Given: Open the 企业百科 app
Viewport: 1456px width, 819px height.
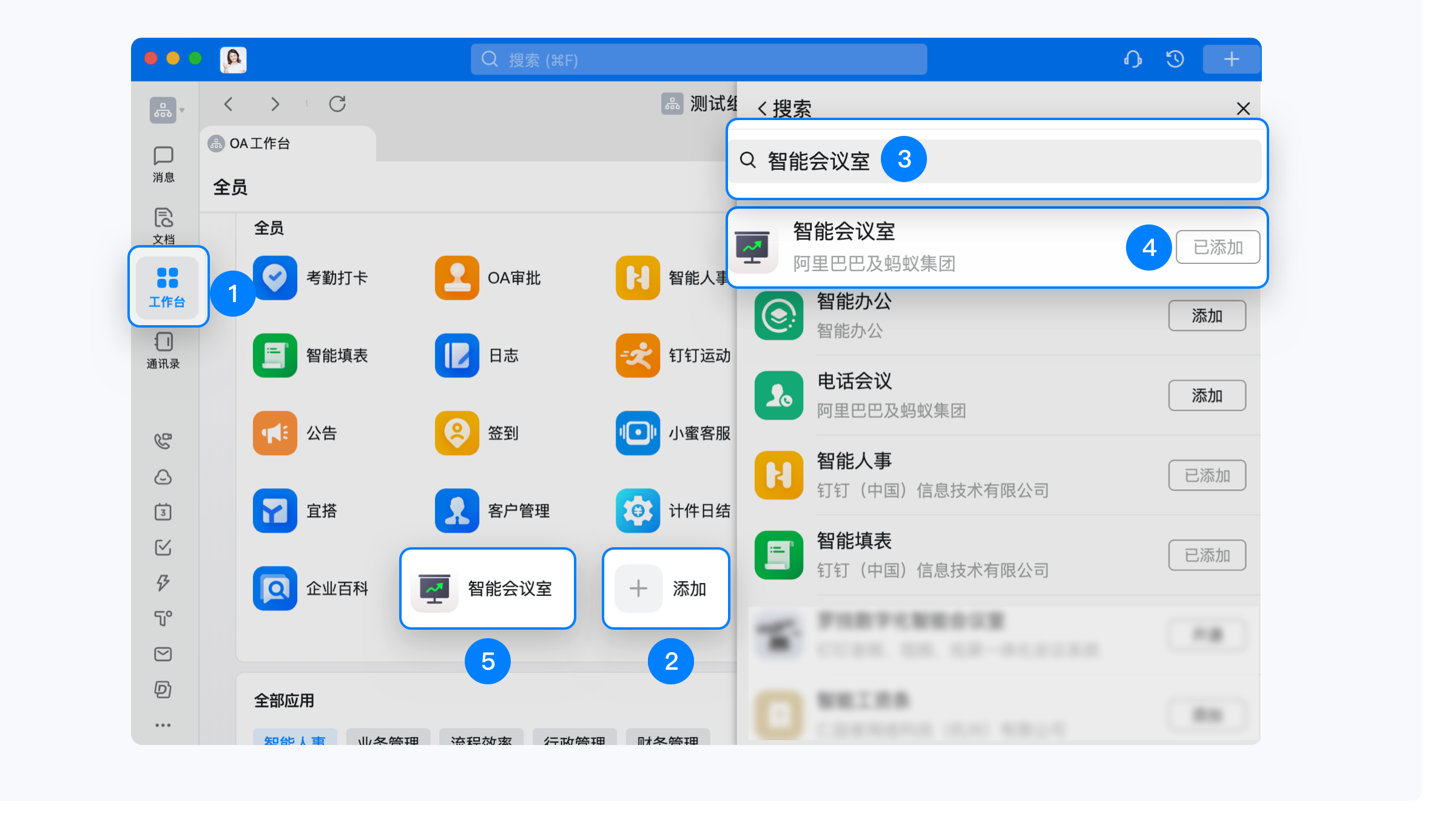Looking at the screenshot, I should point(311,588).
